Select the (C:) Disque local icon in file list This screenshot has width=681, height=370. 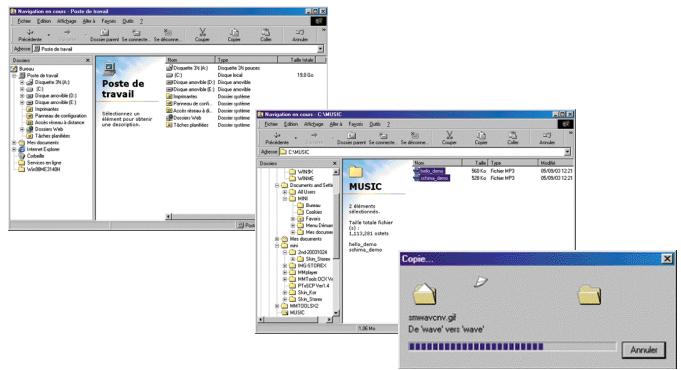click(x=169, y=75)
